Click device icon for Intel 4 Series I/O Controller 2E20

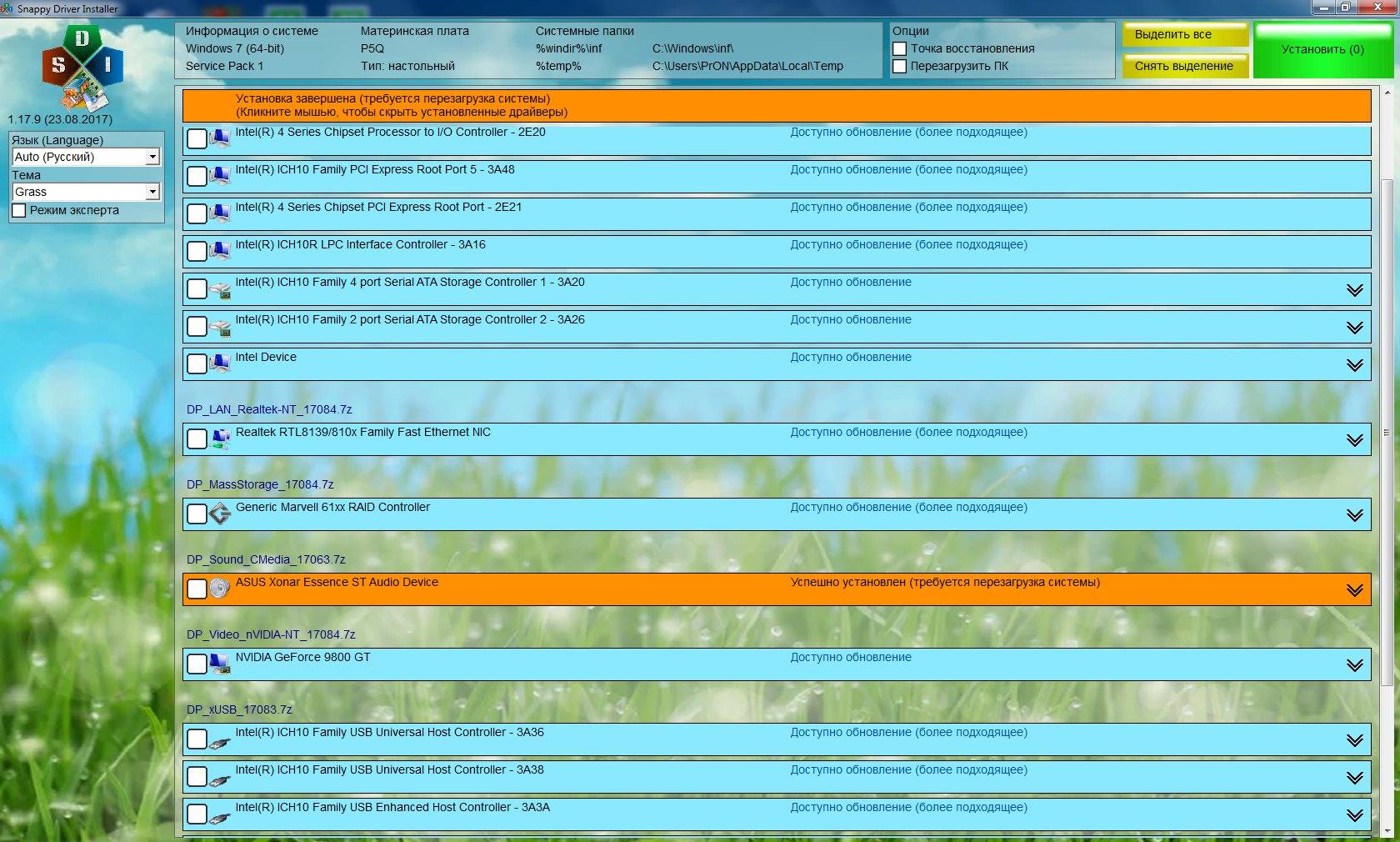pyautogui.click(x=220, y=138)
